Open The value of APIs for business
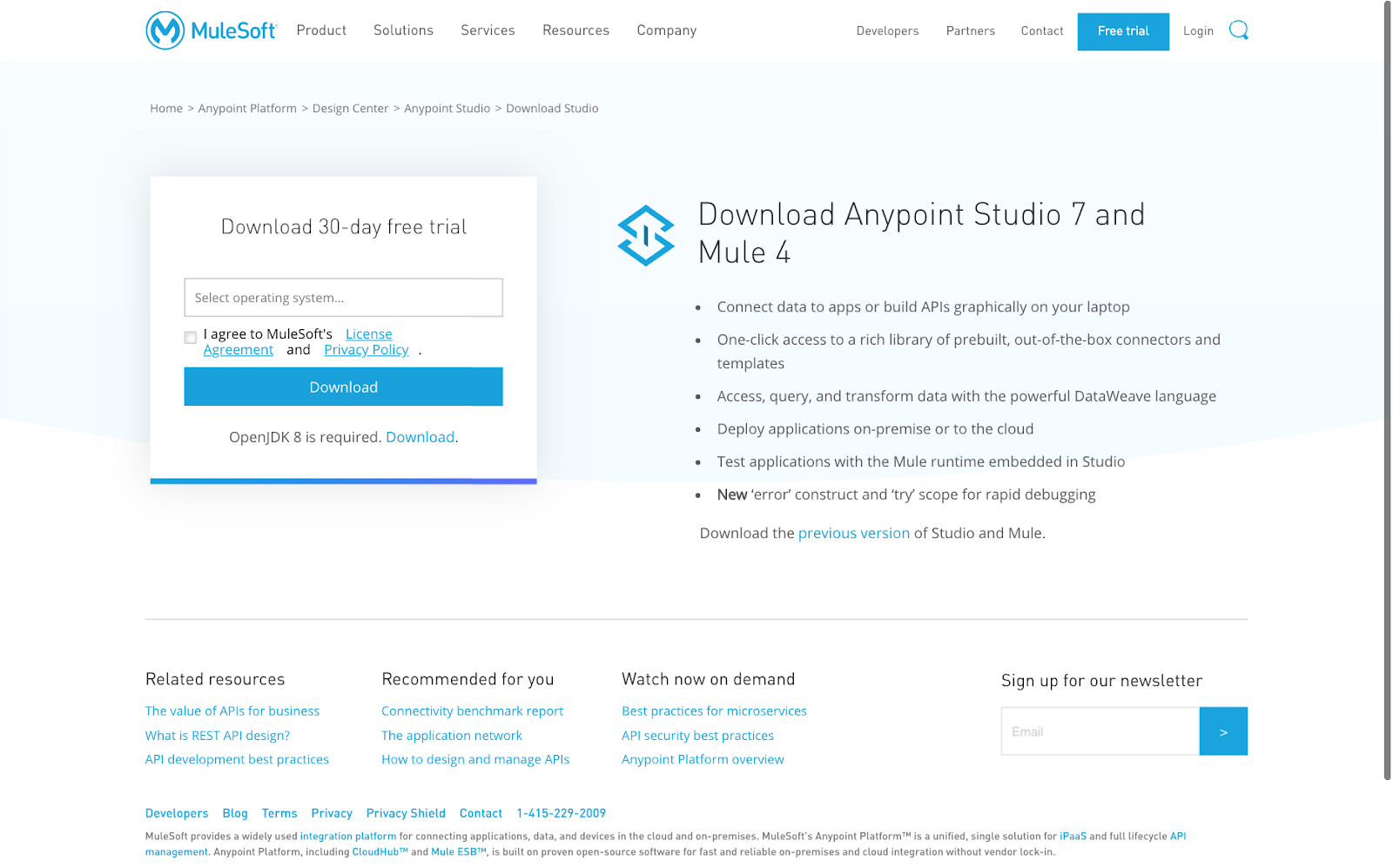Viewport: 1393px width, 868px height. [232, 711]
